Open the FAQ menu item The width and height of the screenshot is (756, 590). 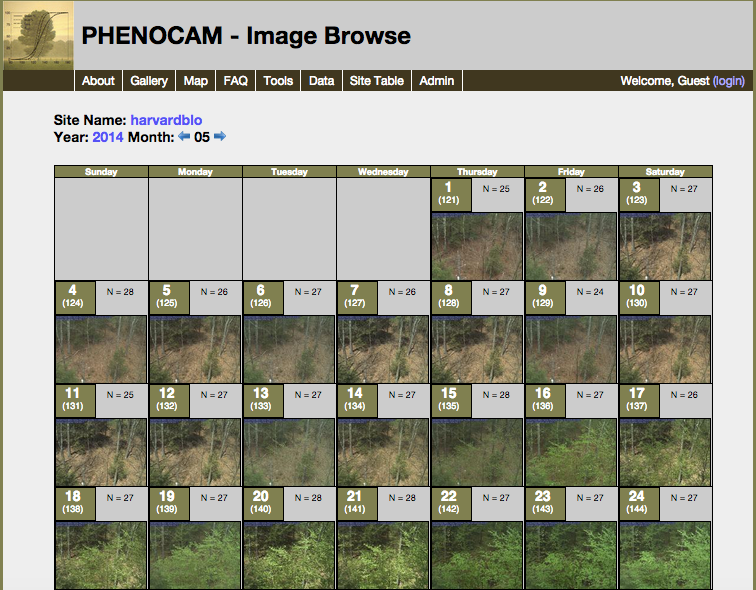point(235,80)
